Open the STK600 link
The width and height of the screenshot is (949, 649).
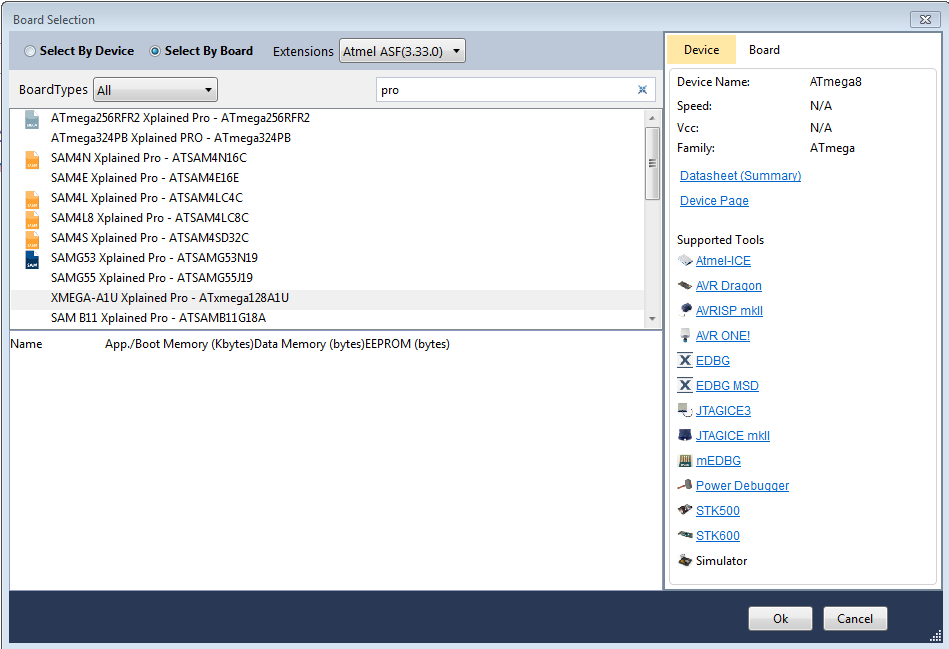point(718,536)
